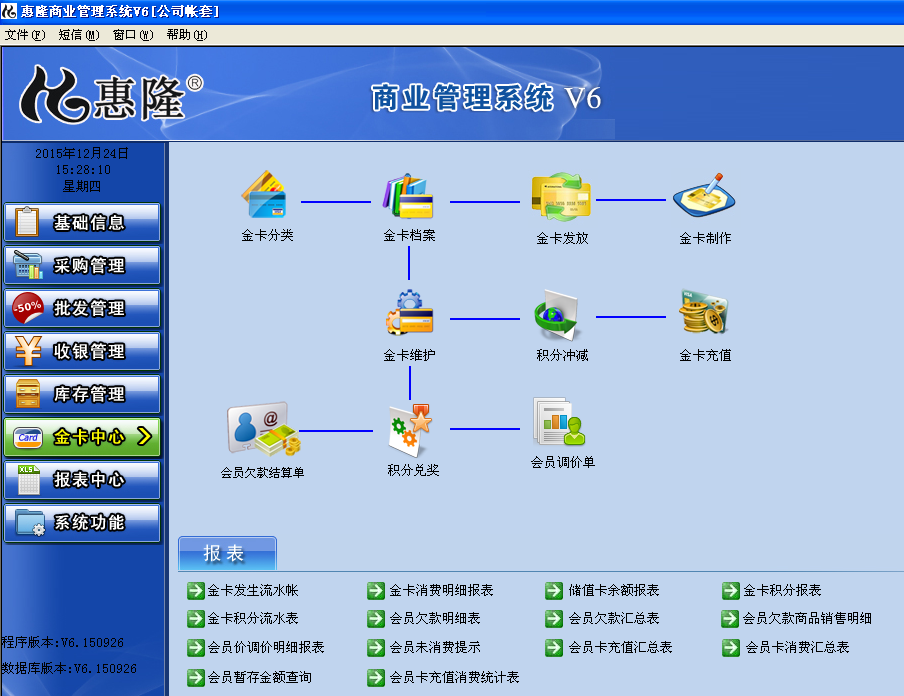Viewport: 904px width, 696px height.
Task: Click the weekday text 星期四
Action: pyautogui.click(x=82, y=186)
